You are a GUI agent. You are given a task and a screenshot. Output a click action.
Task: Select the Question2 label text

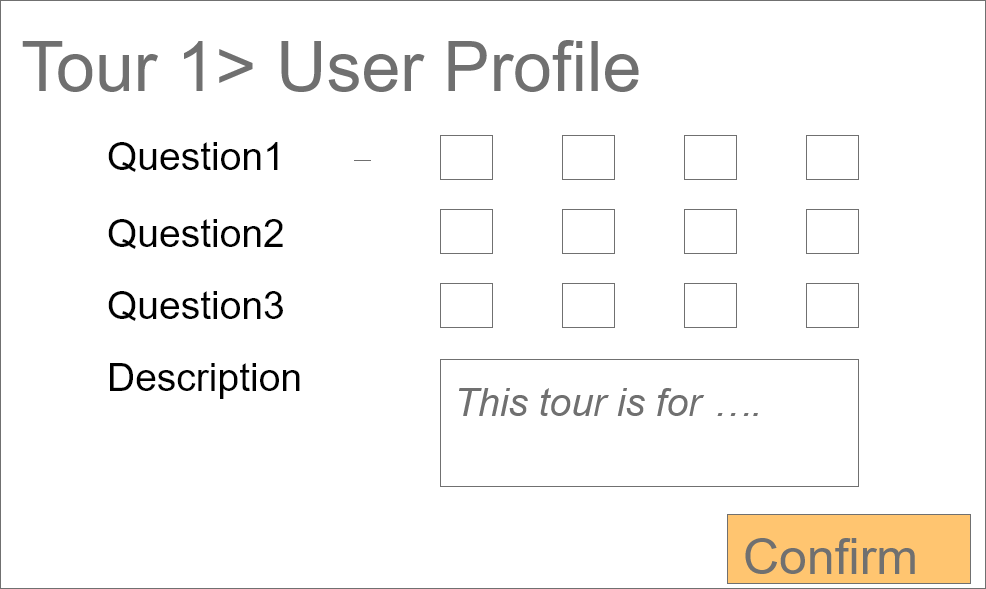[196, 234]
